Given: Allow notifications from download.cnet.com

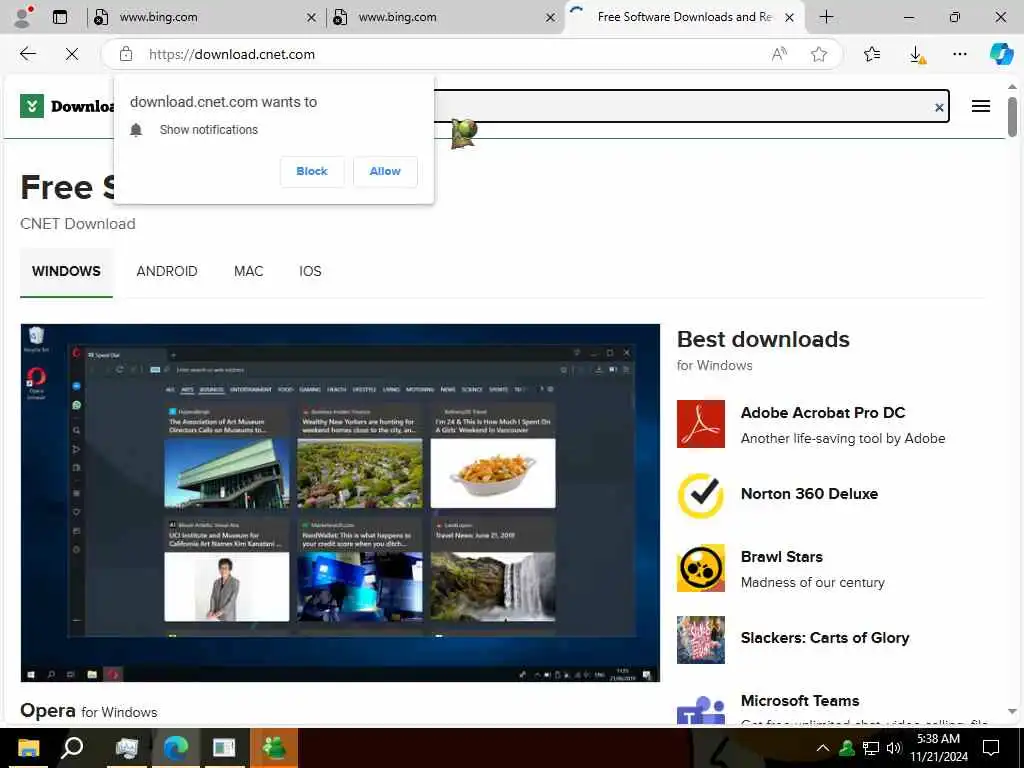Looking at the screenshot, I should pos(385,171).
